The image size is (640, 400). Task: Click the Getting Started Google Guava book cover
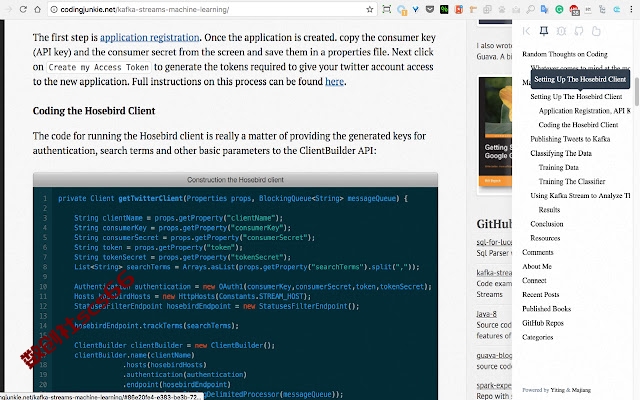pos(495,131)
